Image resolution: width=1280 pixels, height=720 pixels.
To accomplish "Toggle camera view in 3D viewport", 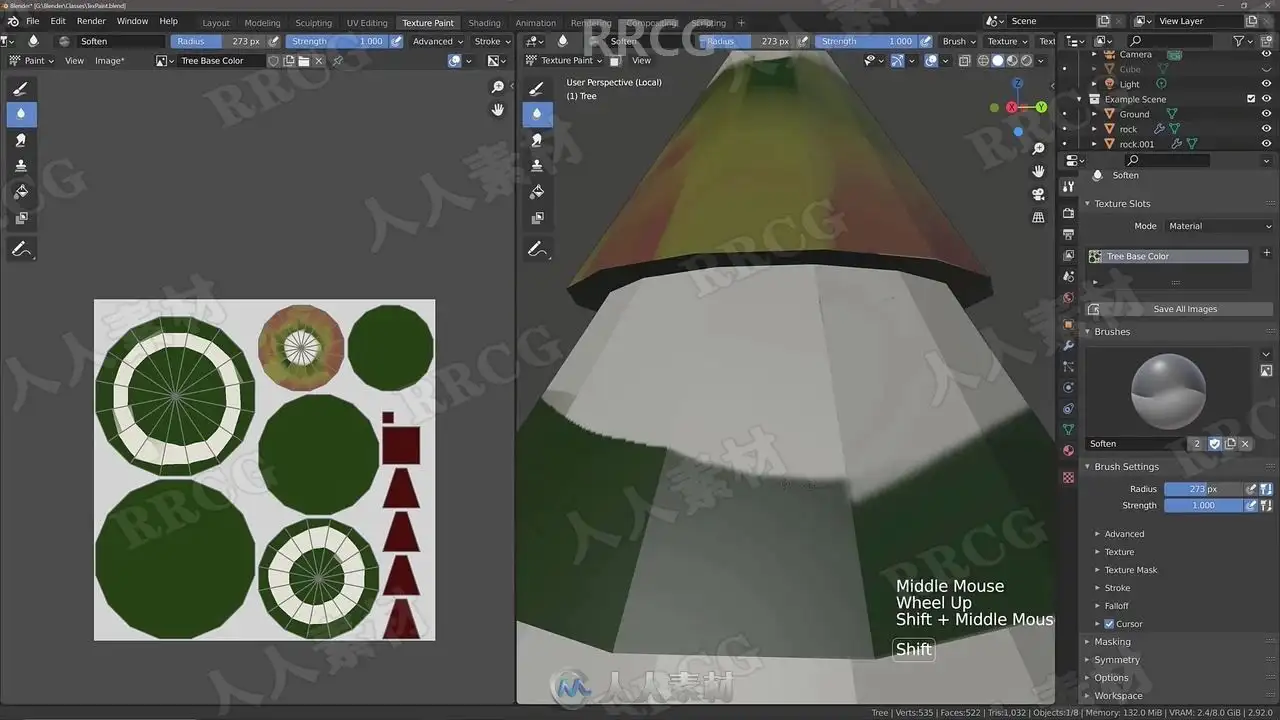I will (x=1038, y=194).
